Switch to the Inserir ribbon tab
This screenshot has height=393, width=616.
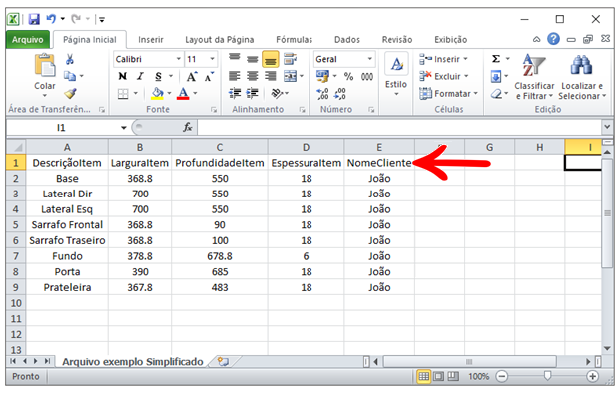[150, 40]
